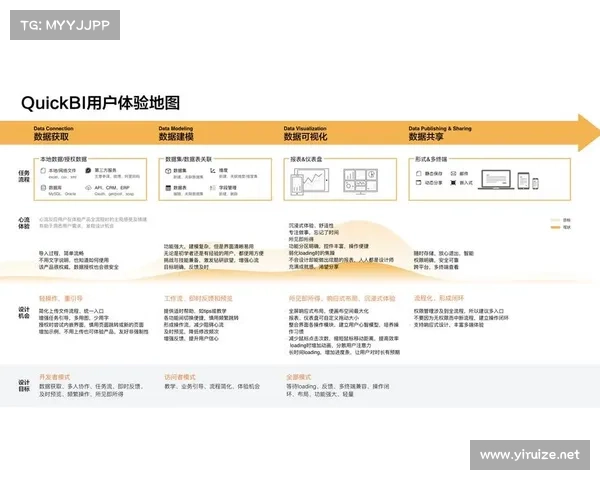
Task: Click the 嵌入式 embed icon
Action: (x=453, y=183)
